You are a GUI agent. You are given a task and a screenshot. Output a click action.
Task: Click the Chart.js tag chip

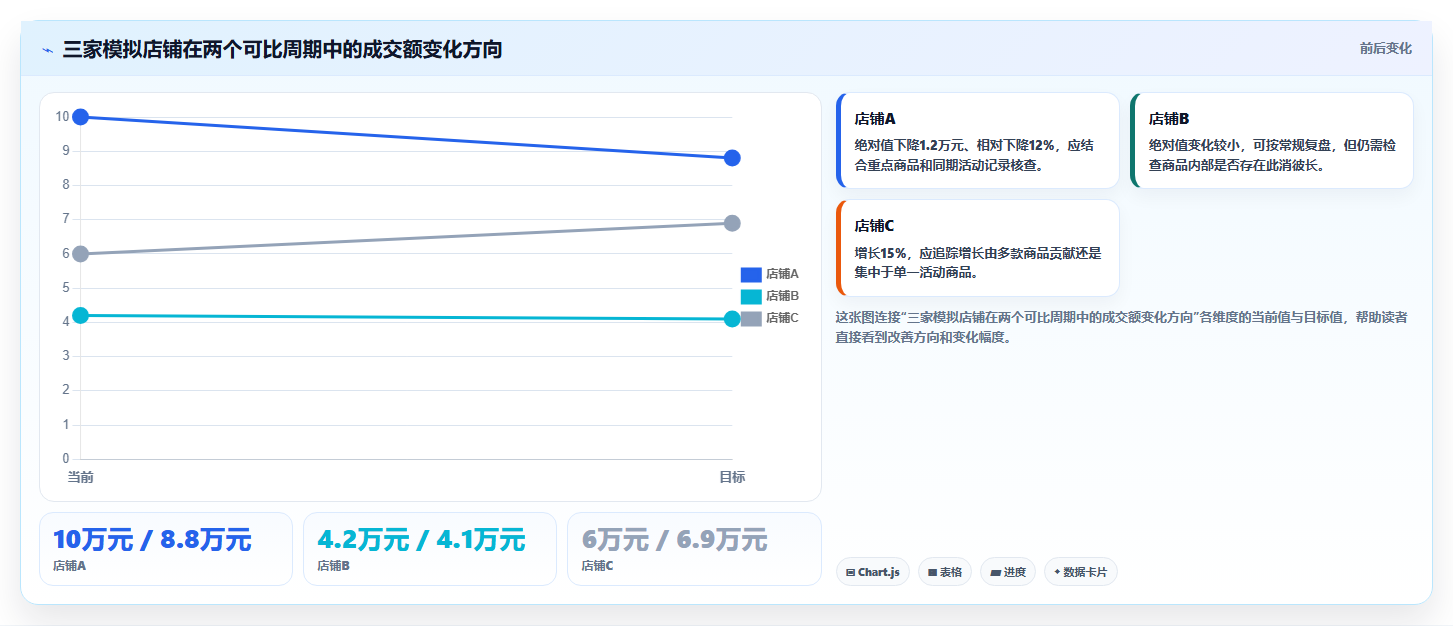[872, 572]
